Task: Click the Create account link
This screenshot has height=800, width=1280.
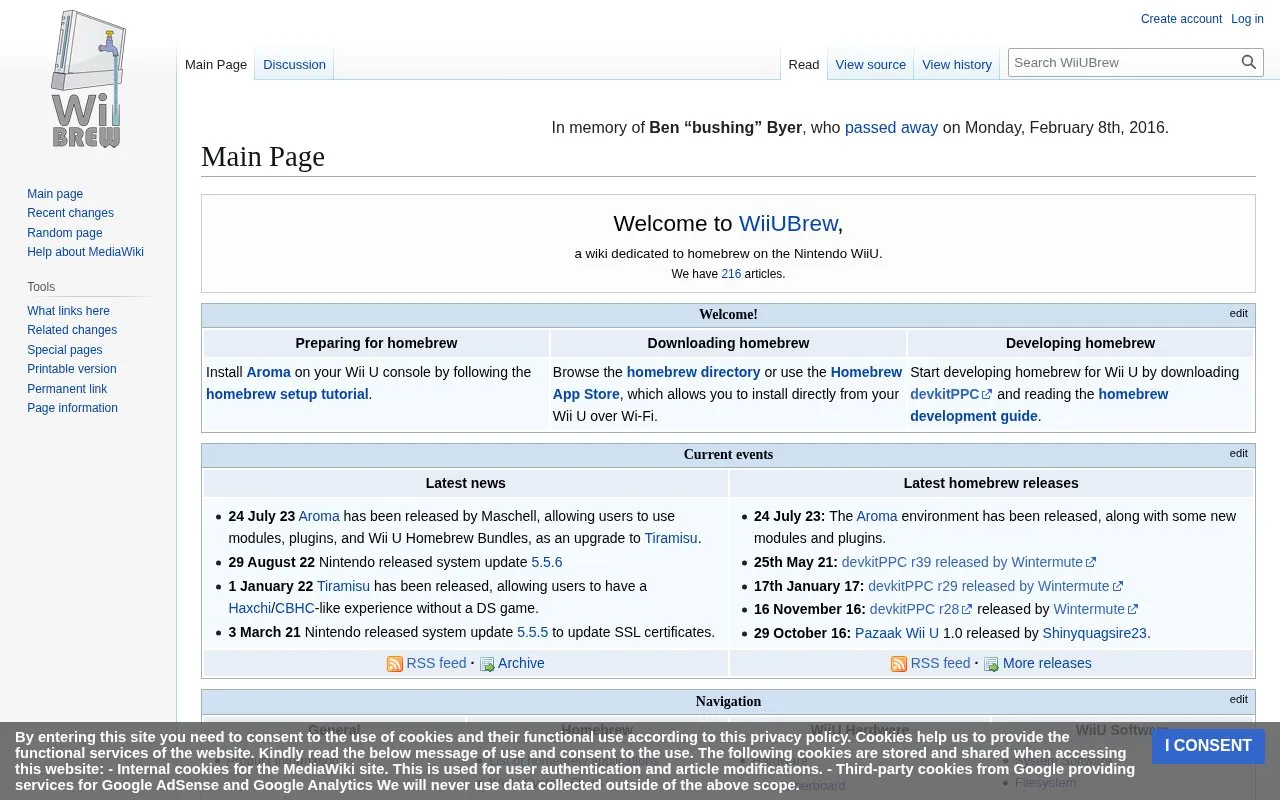Action: pyautogui.click(x=1181, y=19)
